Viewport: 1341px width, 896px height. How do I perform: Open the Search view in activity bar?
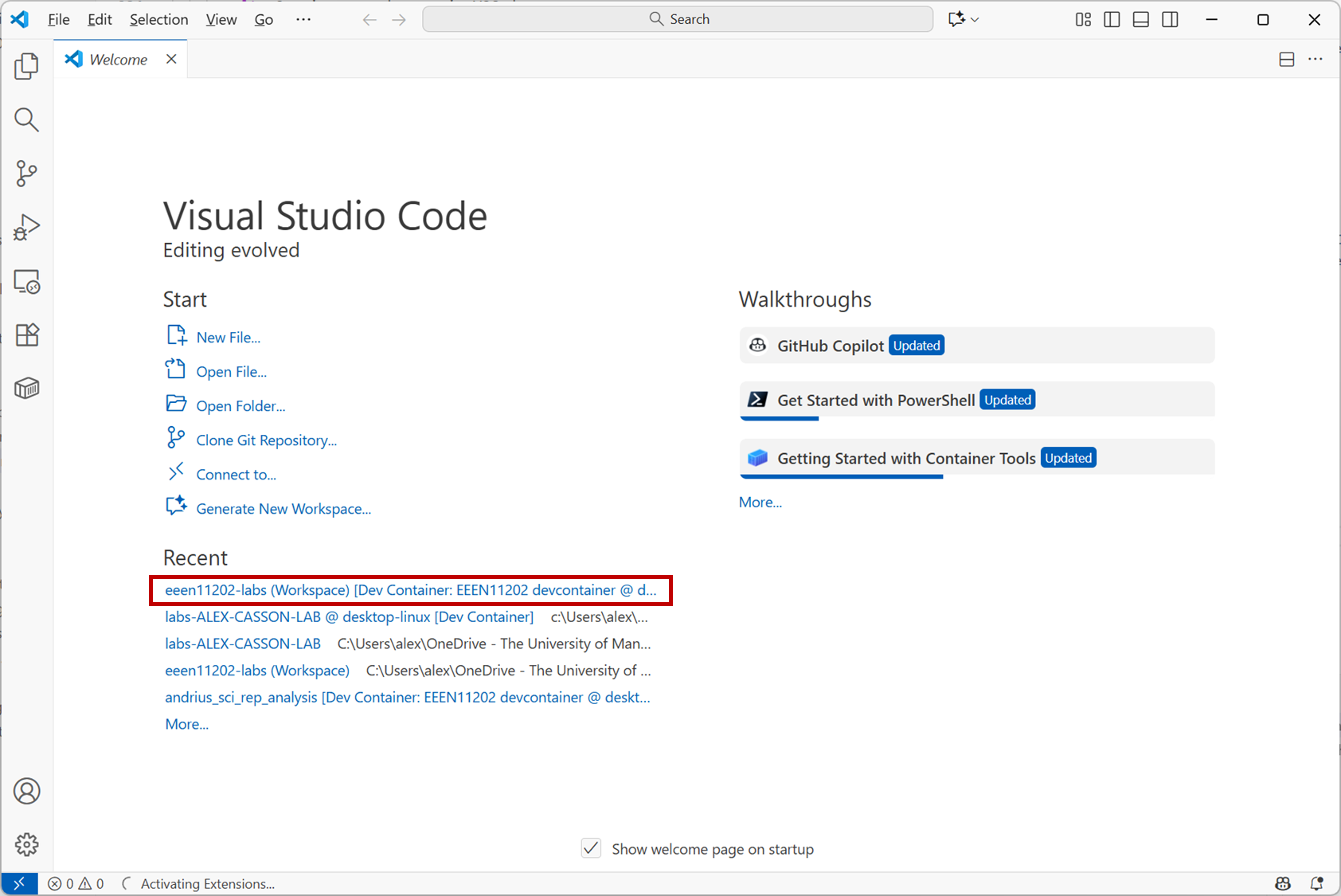pyautogui.click(x=26, y=119)
